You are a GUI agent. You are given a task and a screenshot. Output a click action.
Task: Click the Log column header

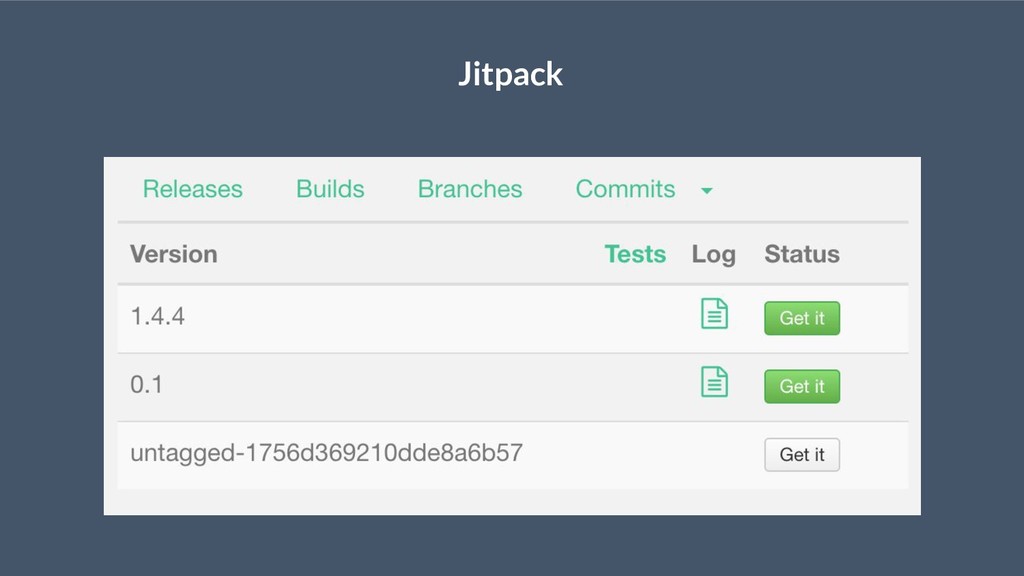(x=714, y=255)
